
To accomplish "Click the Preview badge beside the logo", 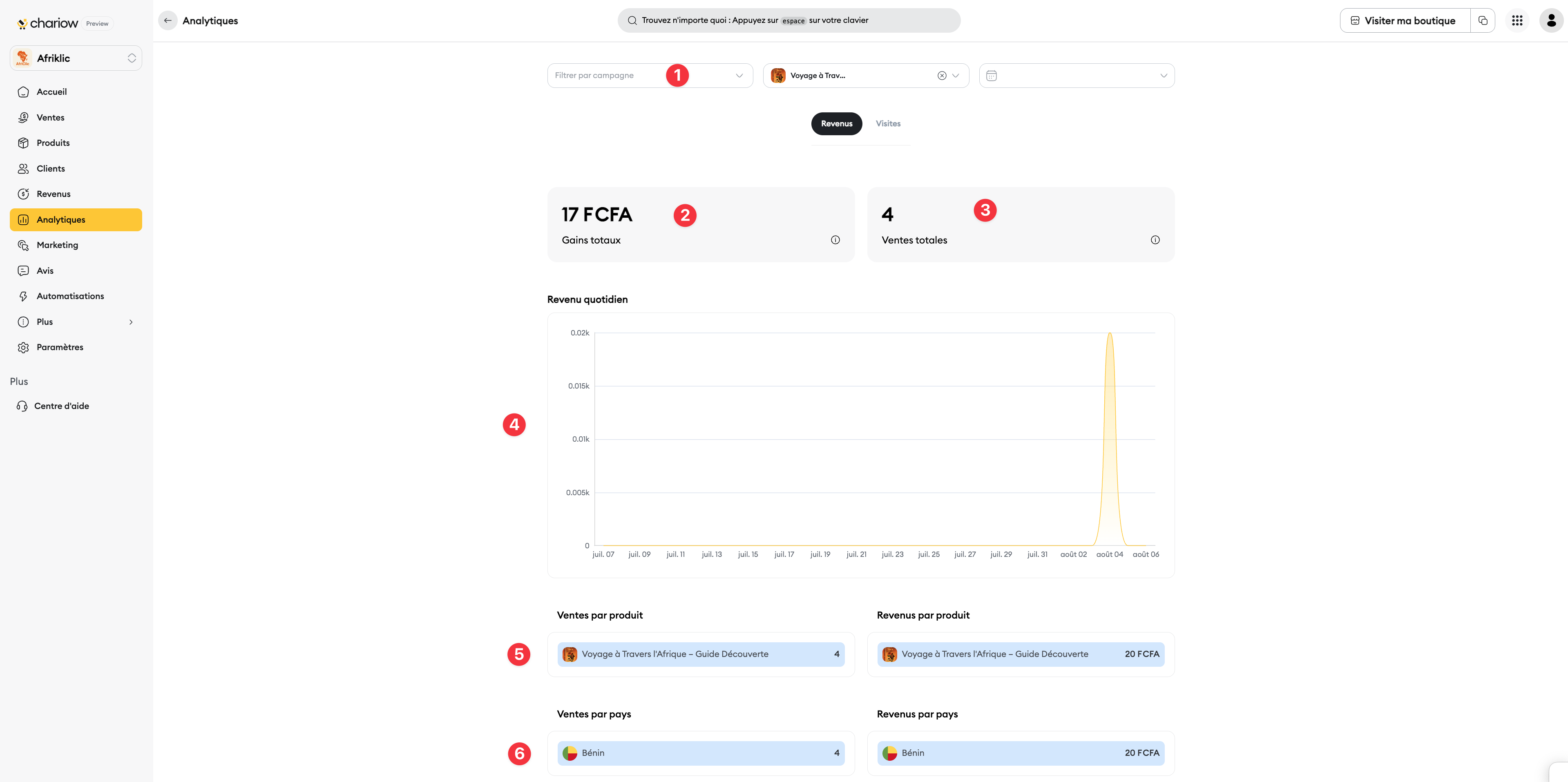I will point(97,24).
